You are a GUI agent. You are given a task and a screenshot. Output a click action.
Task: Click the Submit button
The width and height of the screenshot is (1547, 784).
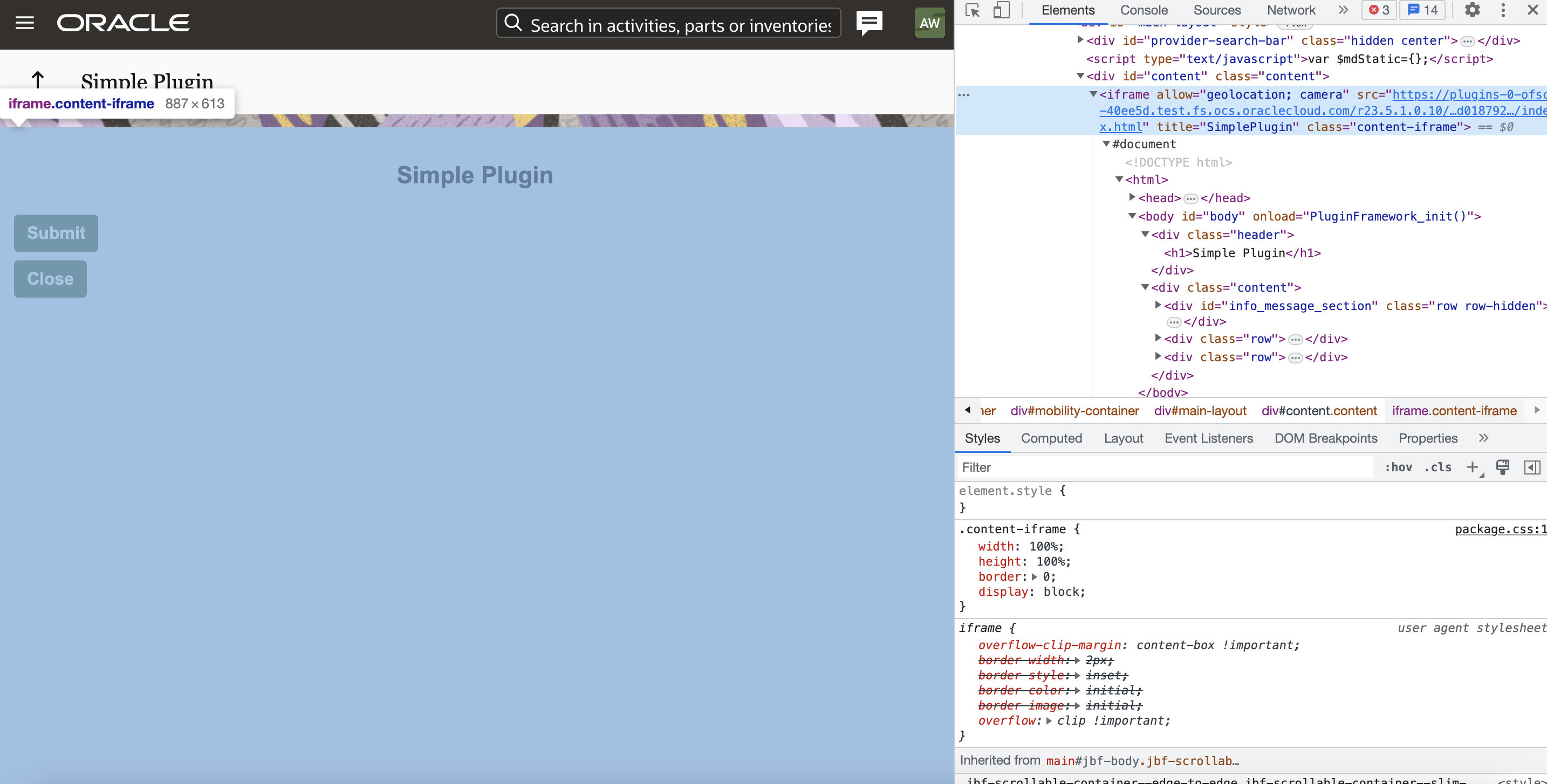coord(55,233)
